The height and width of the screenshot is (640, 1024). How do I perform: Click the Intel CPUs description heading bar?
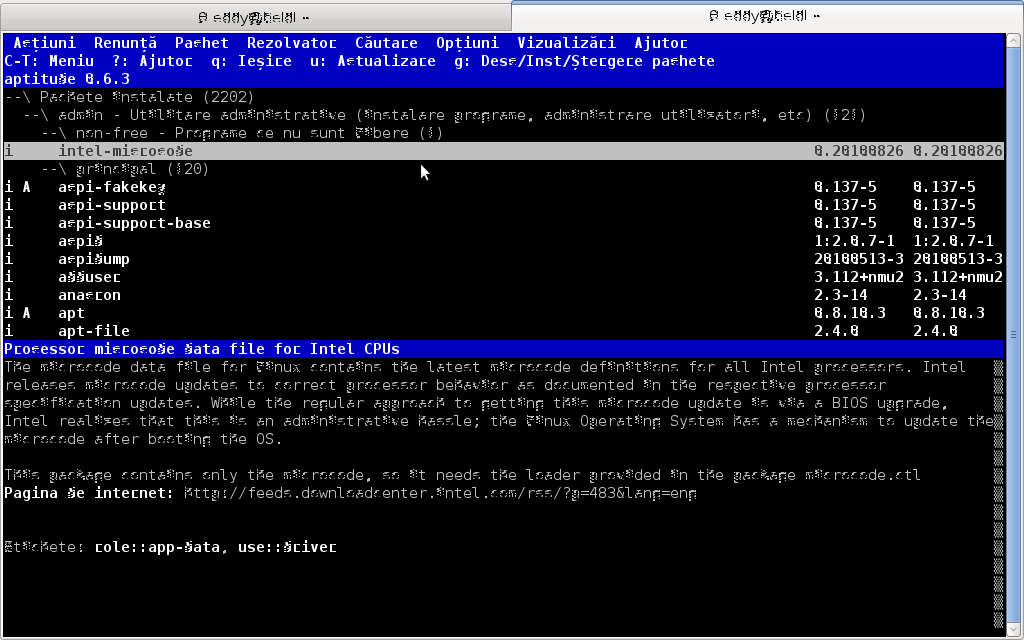pos(504,349)
